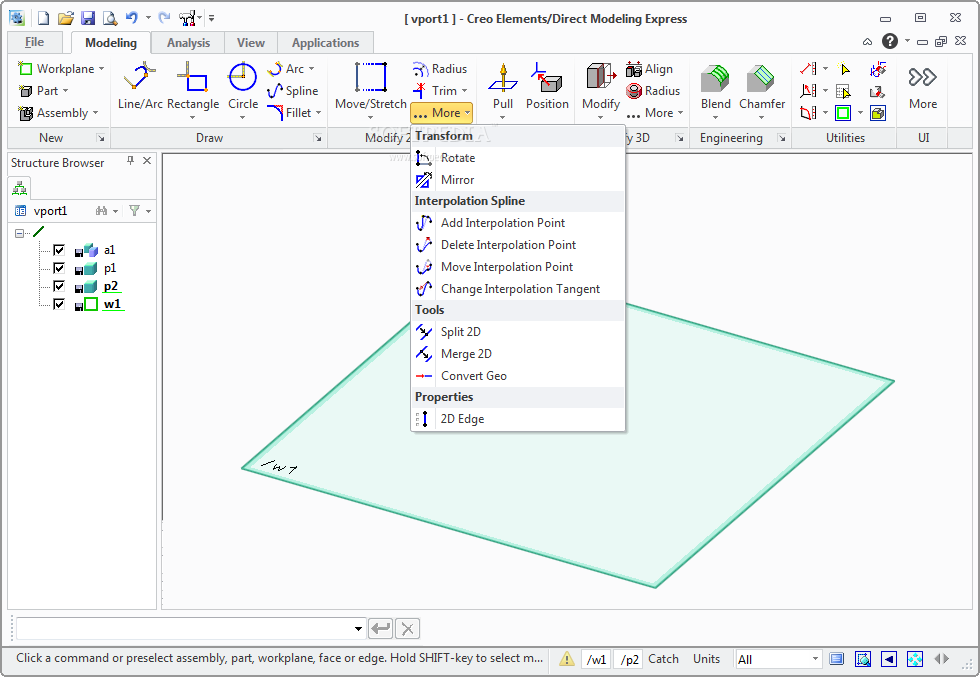Click the Print preview icon

point(110,18)
